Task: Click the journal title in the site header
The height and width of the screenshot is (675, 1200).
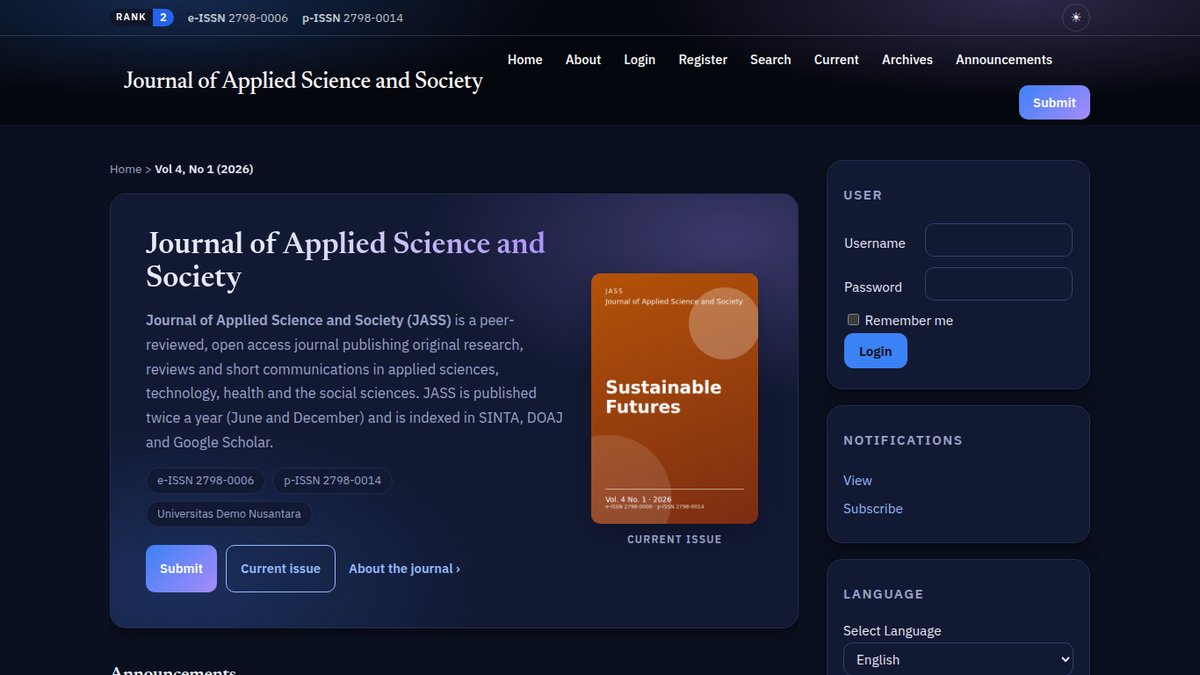Action: (303, 81)
